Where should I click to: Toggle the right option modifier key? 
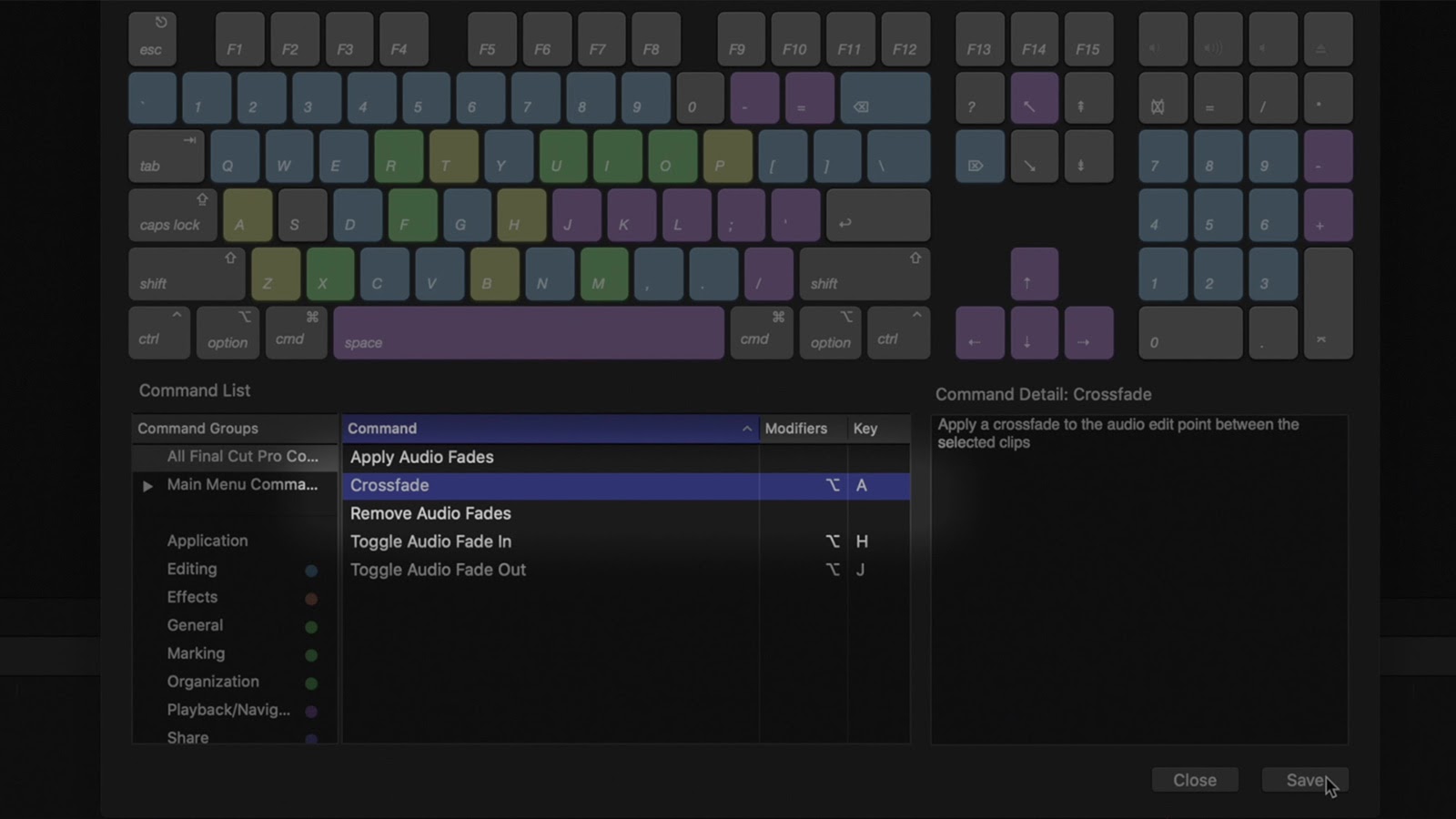click(x=830, y=333)
